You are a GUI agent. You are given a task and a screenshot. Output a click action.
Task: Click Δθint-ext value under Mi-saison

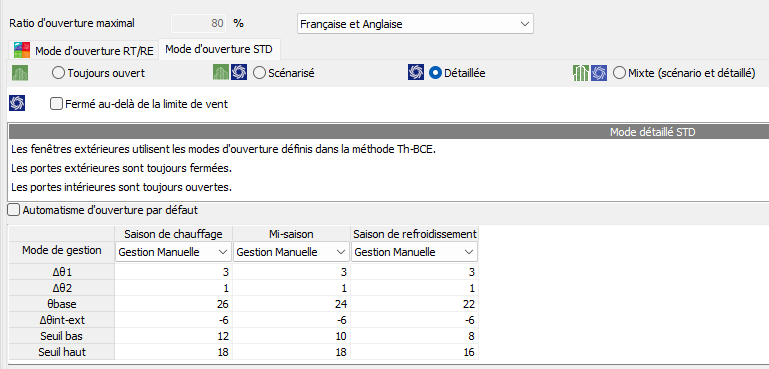(291, 320)
